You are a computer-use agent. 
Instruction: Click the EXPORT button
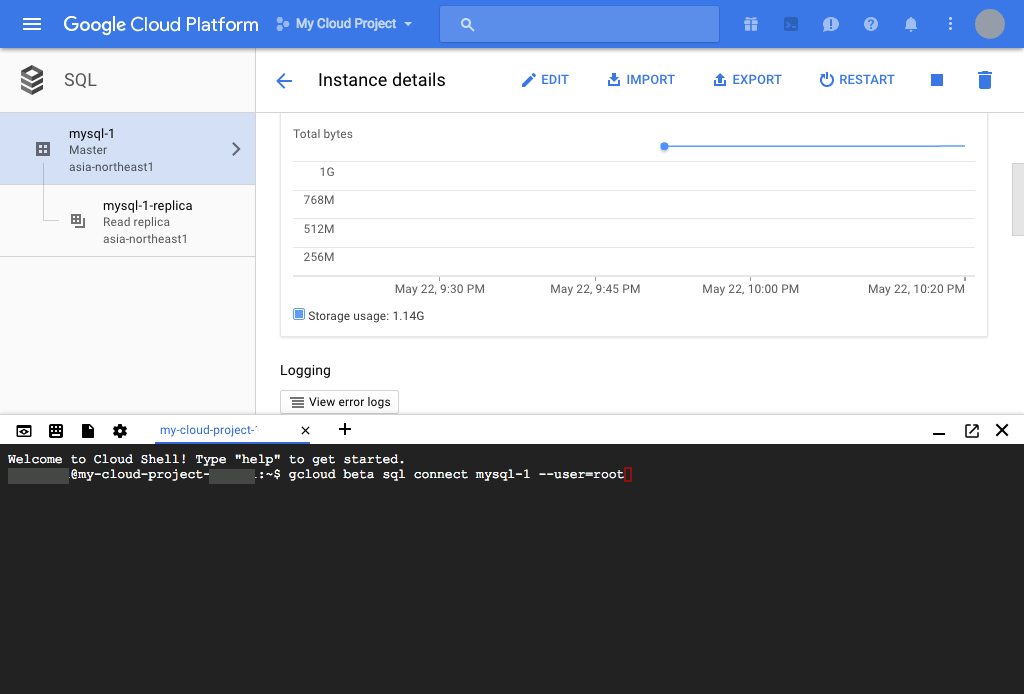747,80
